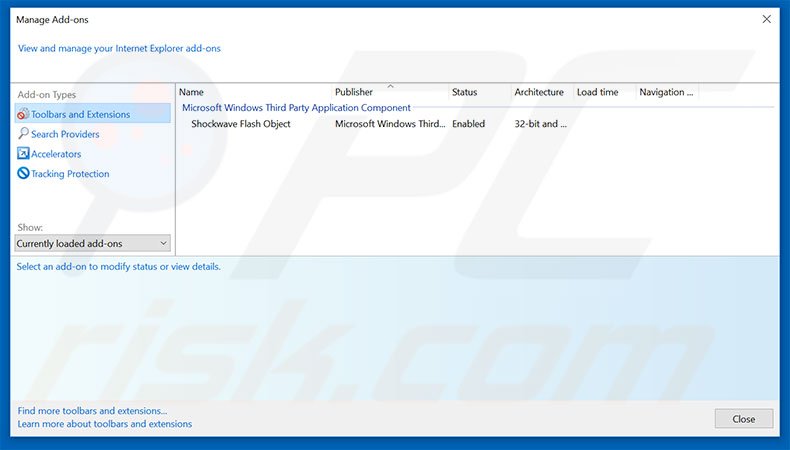Screen dimensions: 790x450
Task: Select Toolbars and Extensions add-on type
Action: [x=93, y=114]
